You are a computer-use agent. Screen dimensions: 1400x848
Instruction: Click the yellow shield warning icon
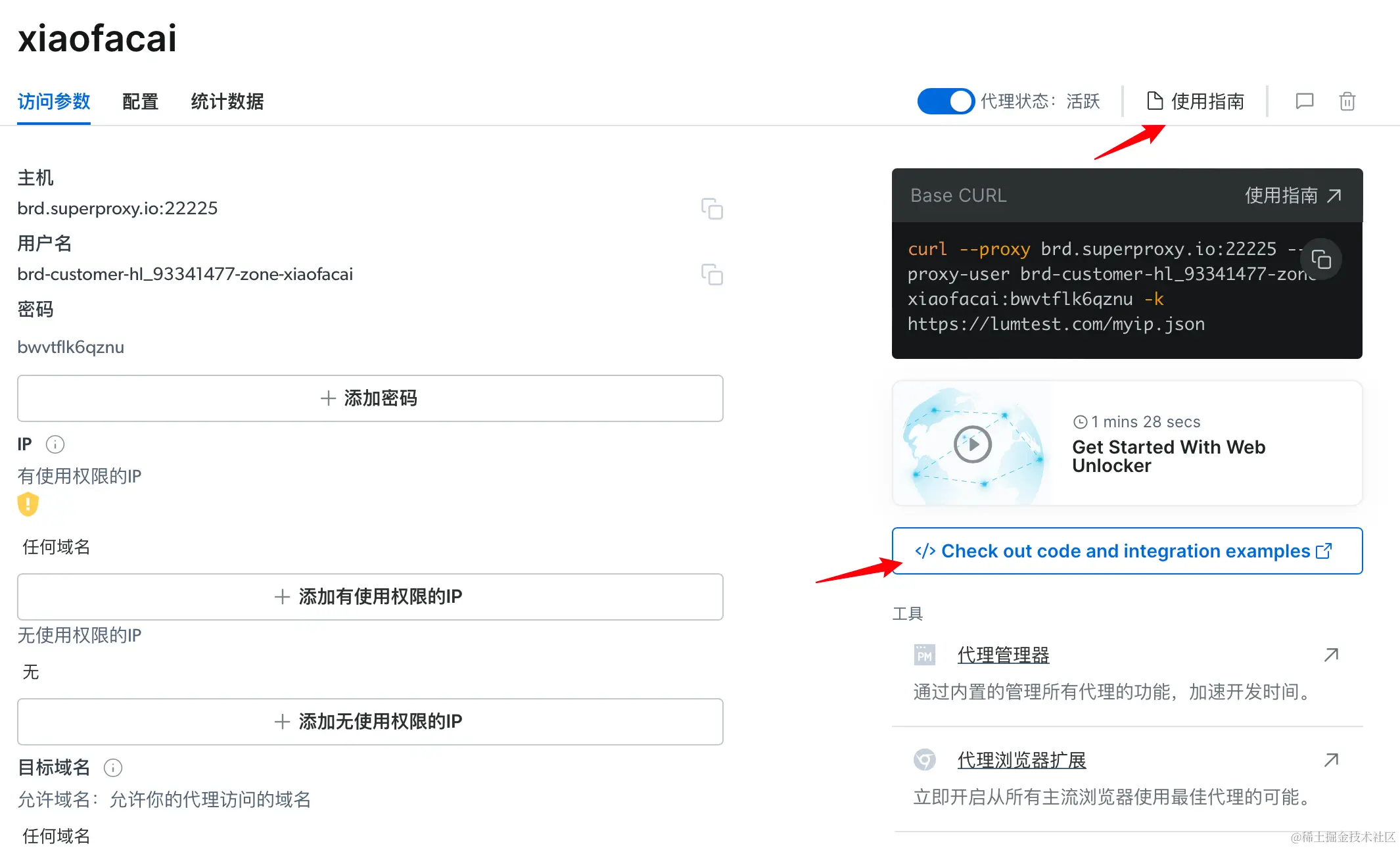tap(28, 504)
